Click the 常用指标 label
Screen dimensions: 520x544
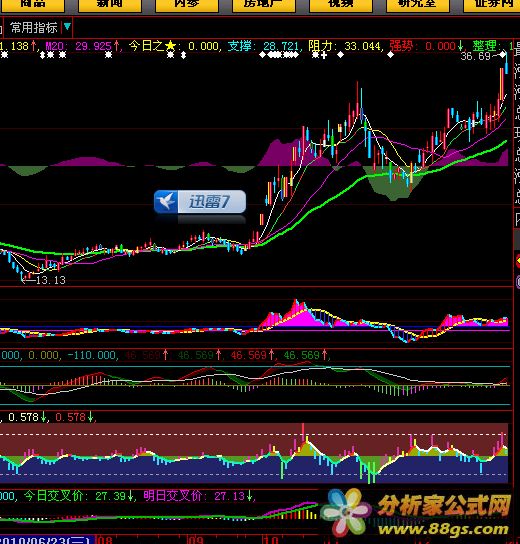[x=34, y=28]
